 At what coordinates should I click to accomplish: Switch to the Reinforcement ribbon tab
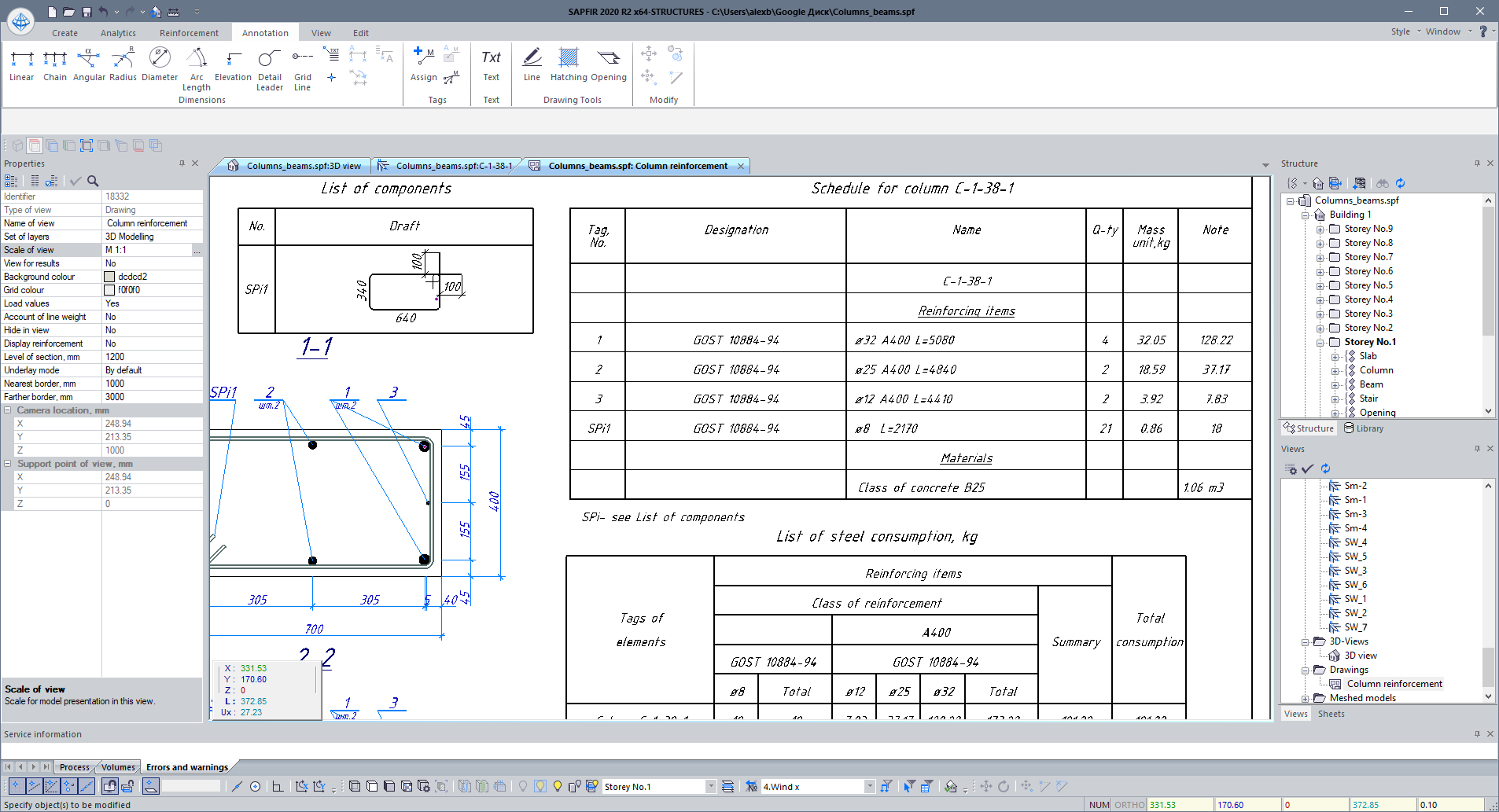[189, 33]
